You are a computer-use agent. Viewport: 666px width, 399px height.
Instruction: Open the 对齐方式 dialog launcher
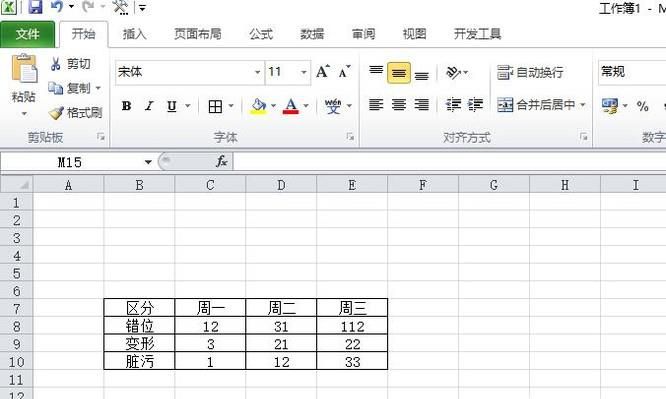point(584,137)
